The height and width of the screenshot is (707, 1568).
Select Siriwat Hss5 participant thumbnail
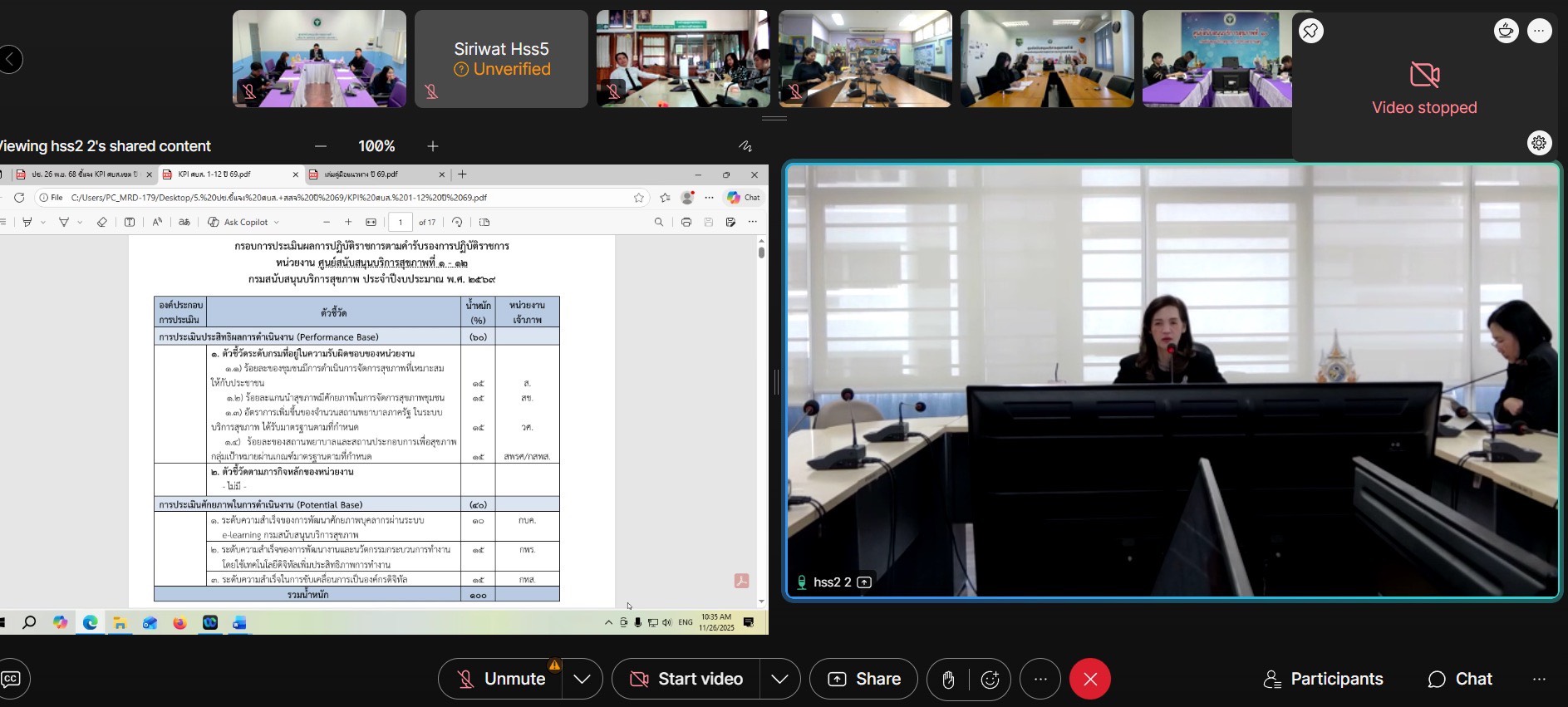(x=501, y=59)
